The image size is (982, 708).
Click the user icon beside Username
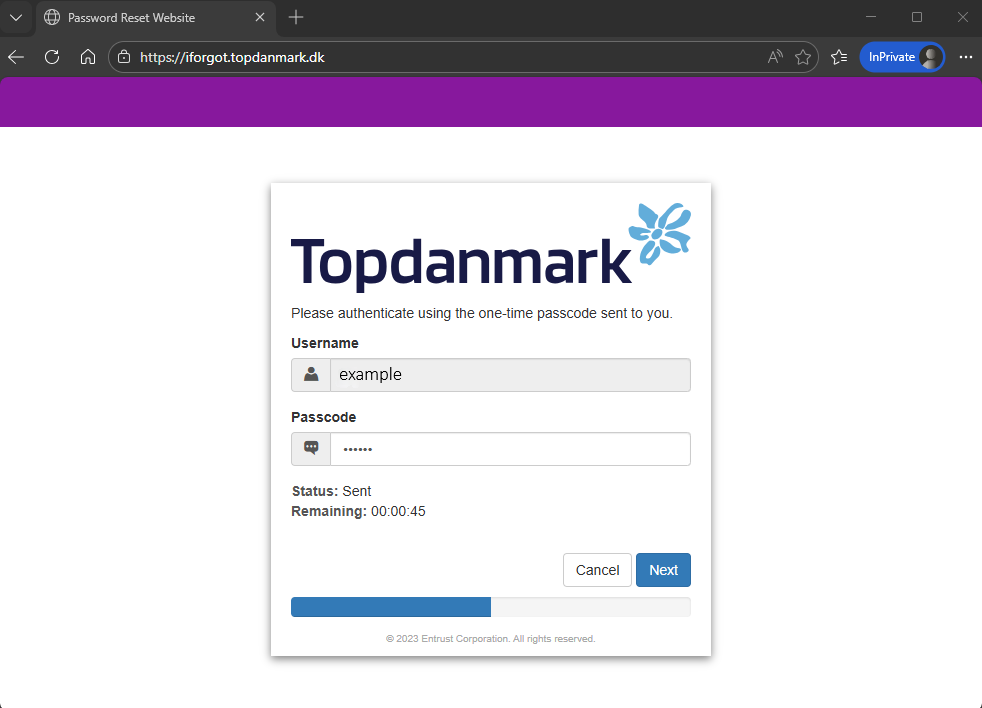pyautogui.click(x=311, y=375)
